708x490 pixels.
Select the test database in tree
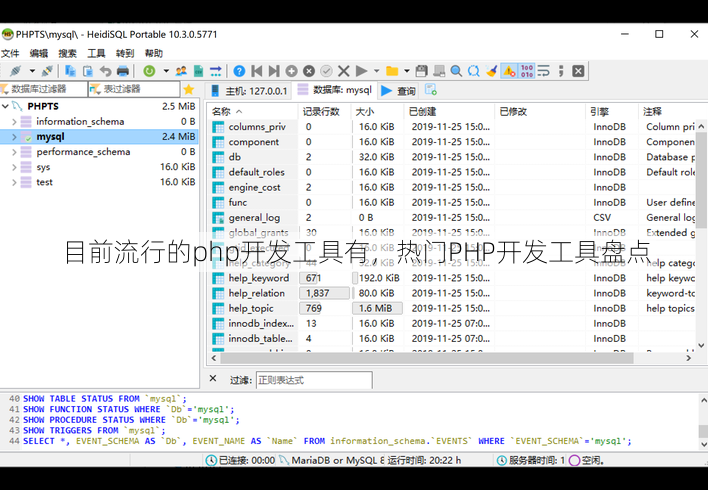(44, 182)
